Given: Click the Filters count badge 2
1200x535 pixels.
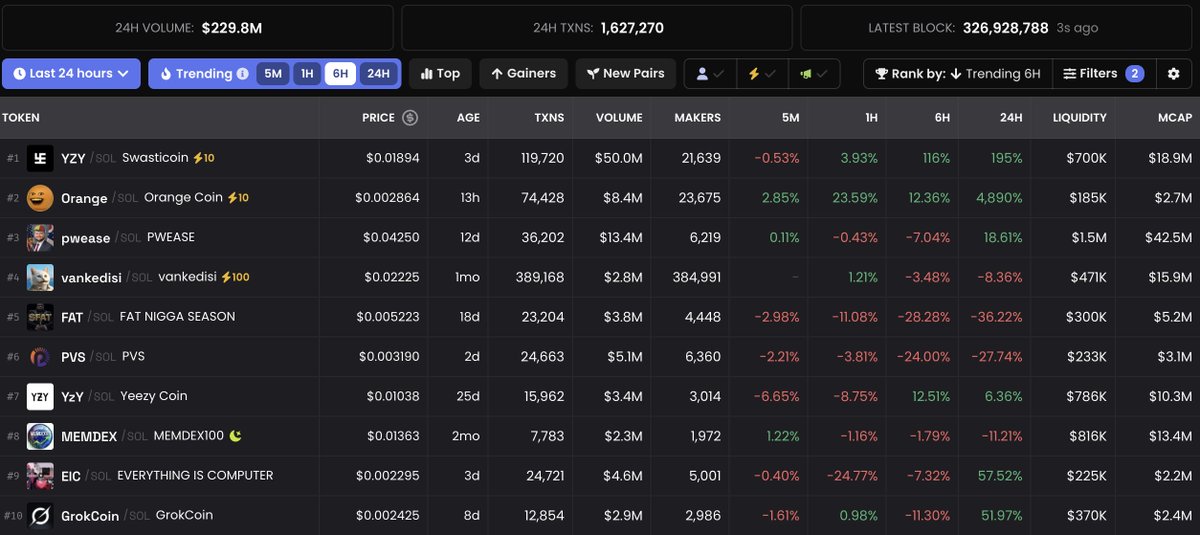Looking at the screenshot, I should tap(1134, 74).
